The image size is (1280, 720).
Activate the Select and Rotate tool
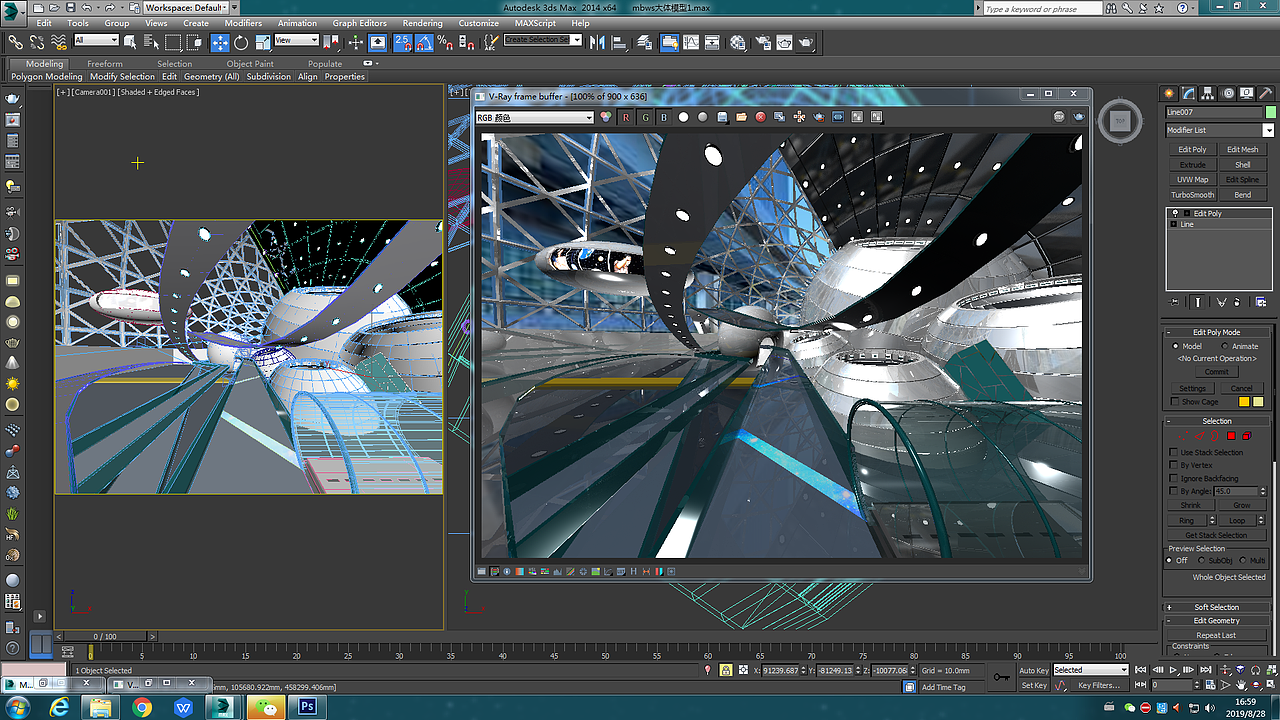pos(241,42)
